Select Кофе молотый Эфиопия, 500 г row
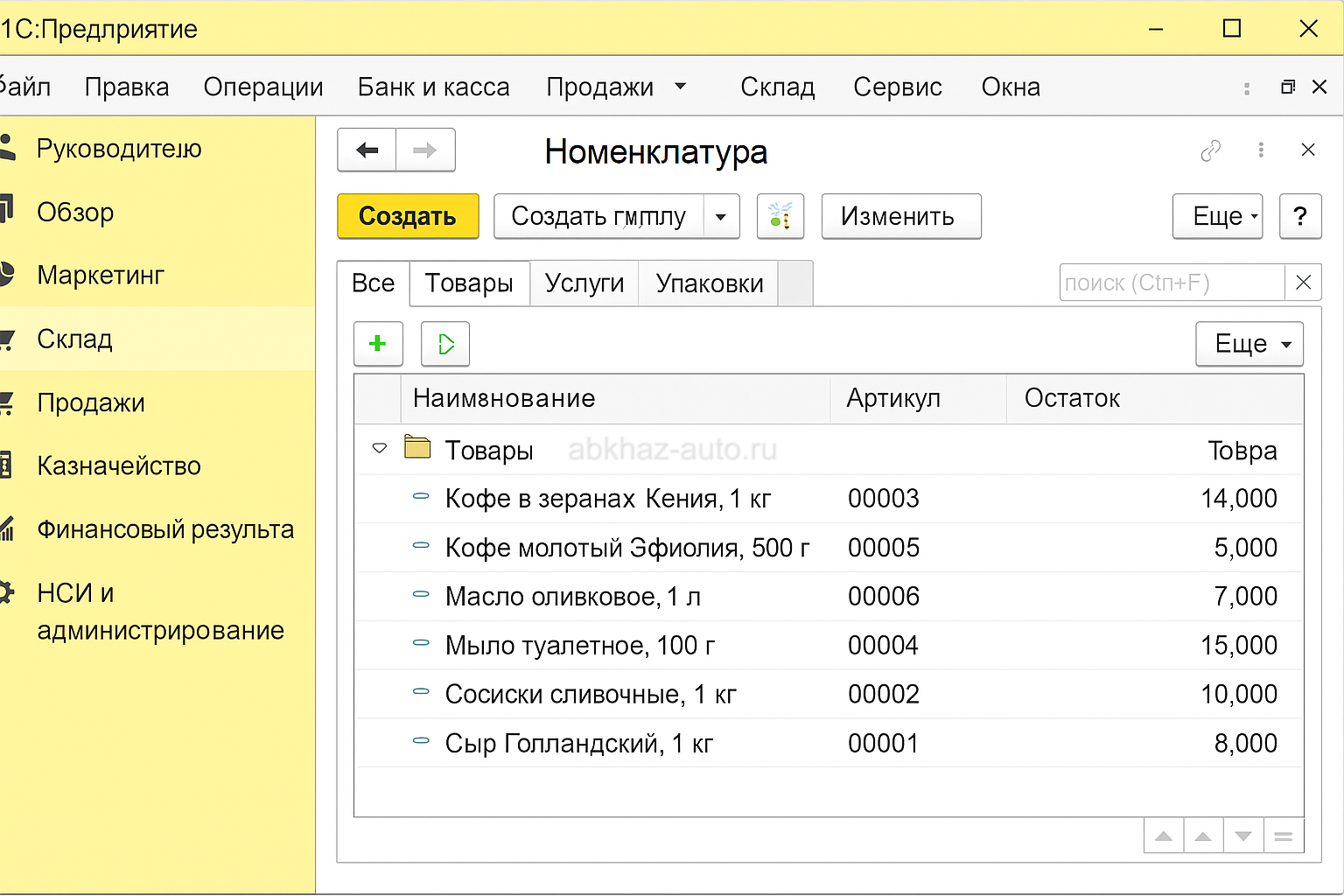The image size is (1344, 896). pyautogui.click(x=829, y=548)
